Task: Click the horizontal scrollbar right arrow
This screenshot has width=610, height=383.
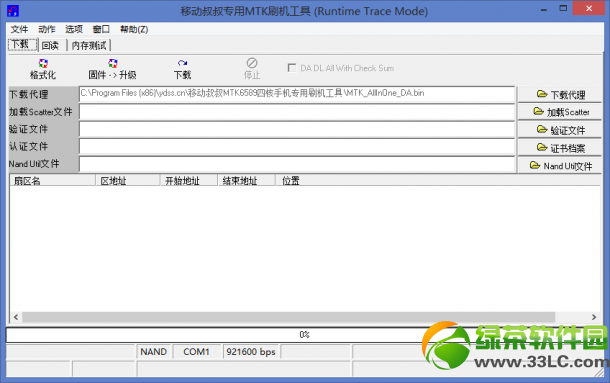Action: tap(594, 317)
